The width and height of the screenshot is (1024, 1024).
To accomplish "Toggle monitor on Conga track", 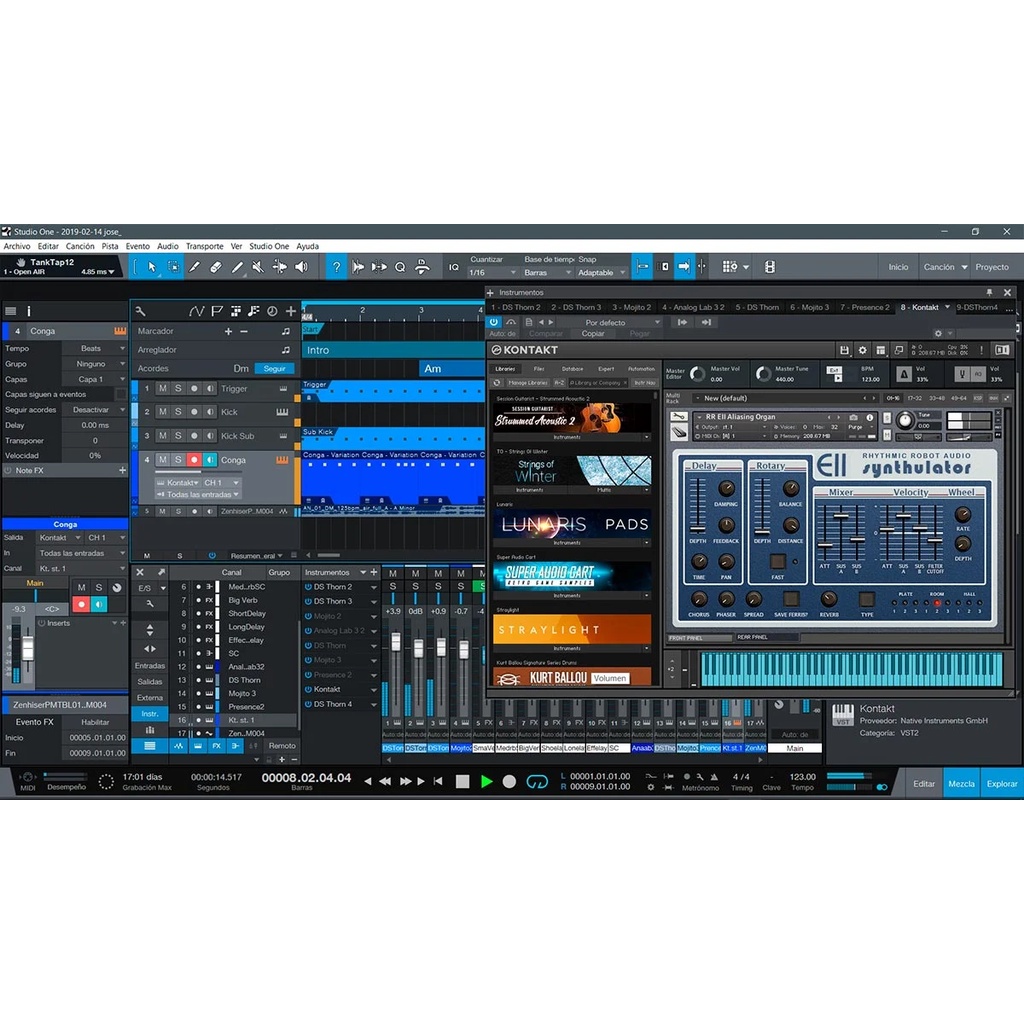I will point(210,460).
